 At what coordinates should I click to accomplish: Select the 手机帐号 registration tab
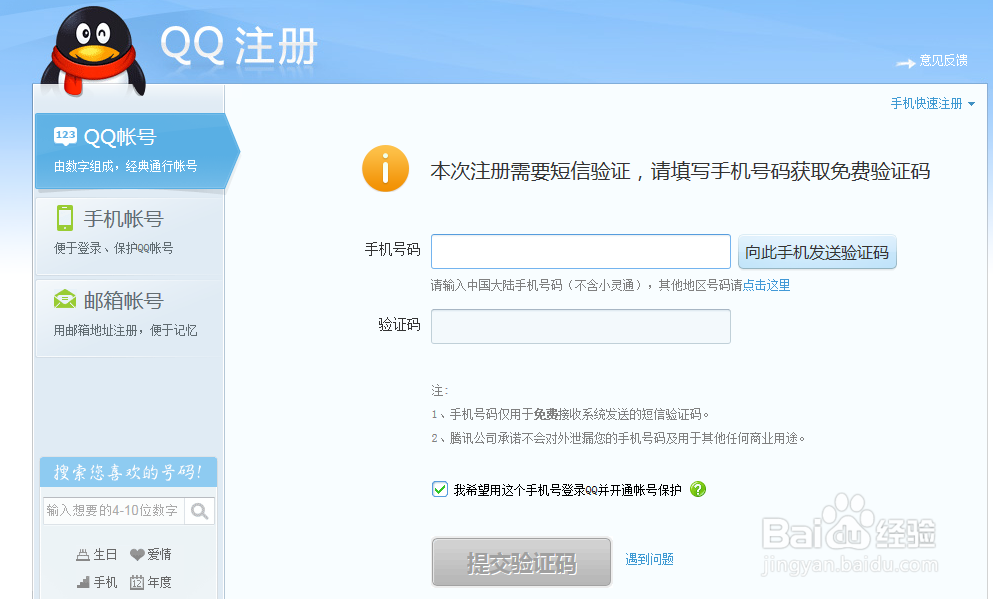pyautogui.click(x=130, y=236)
